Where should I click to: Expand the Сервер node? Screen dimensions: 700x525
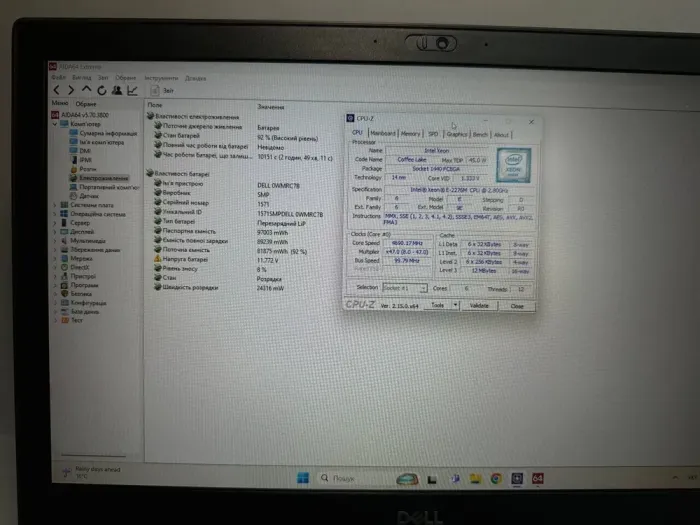[x=55, y=223]
